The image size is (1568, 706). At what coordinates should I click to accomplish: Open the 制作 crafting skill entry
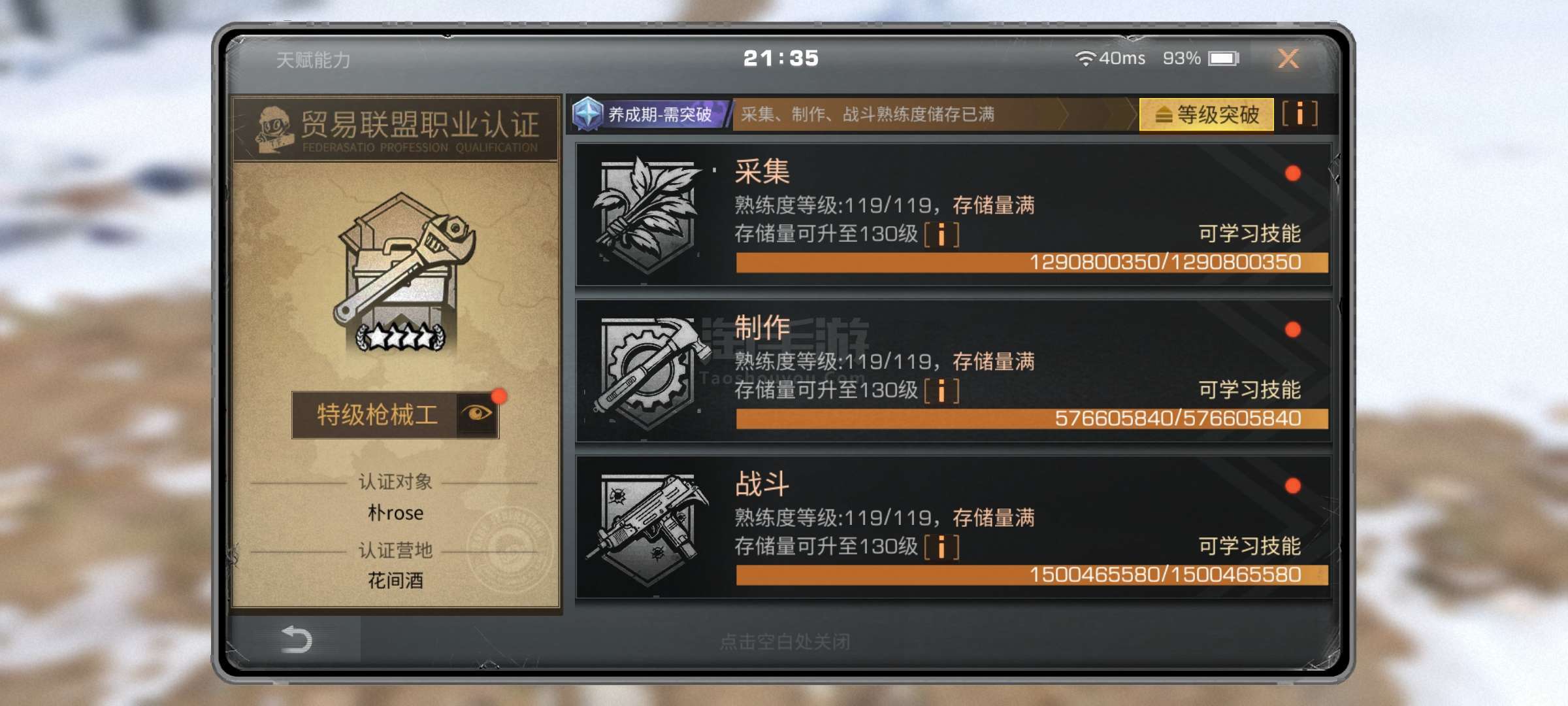click(x=953, y=371)
